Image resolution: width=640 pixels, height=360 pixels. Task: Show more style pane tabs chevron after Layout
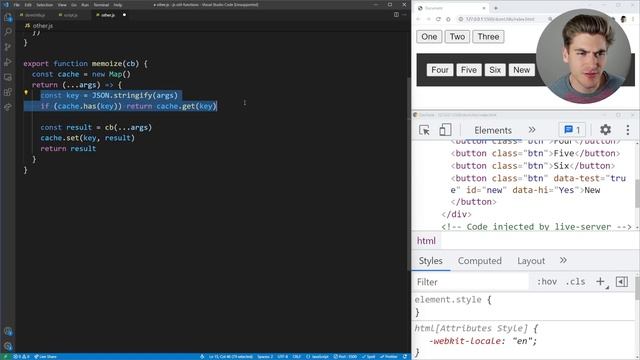563,260
